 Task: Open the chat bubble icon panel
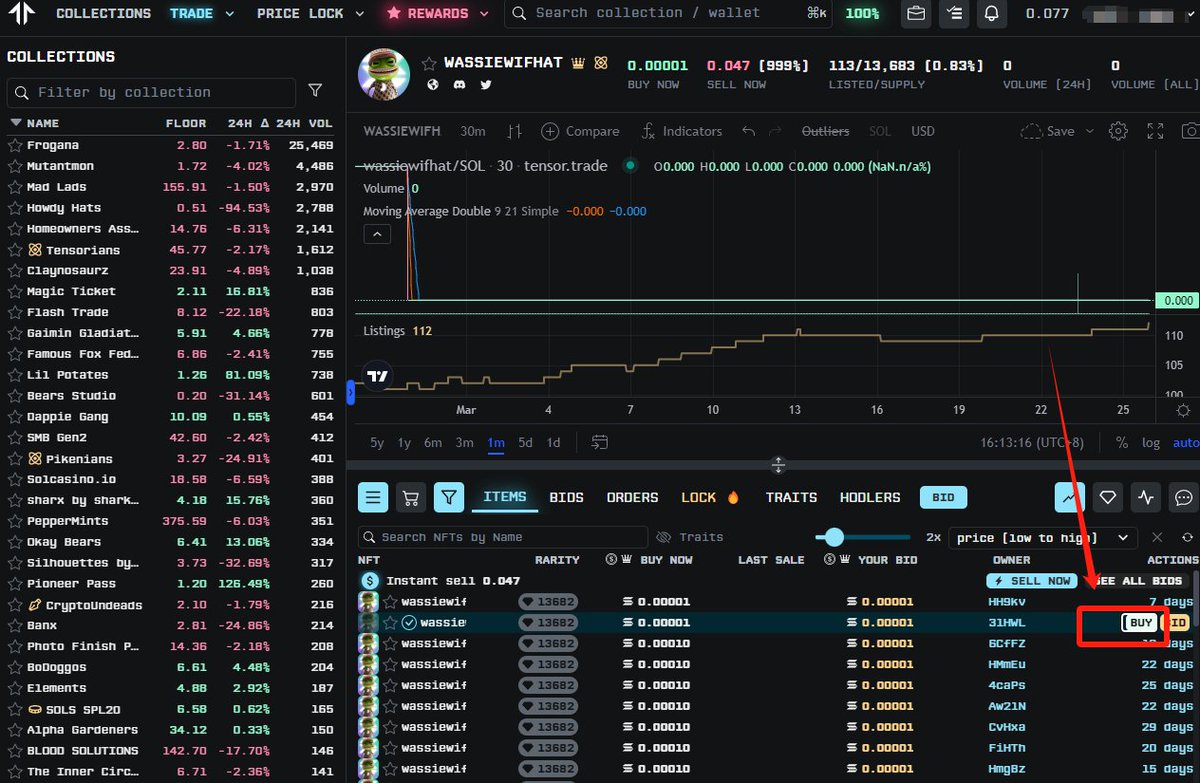tap(1184, 497)
